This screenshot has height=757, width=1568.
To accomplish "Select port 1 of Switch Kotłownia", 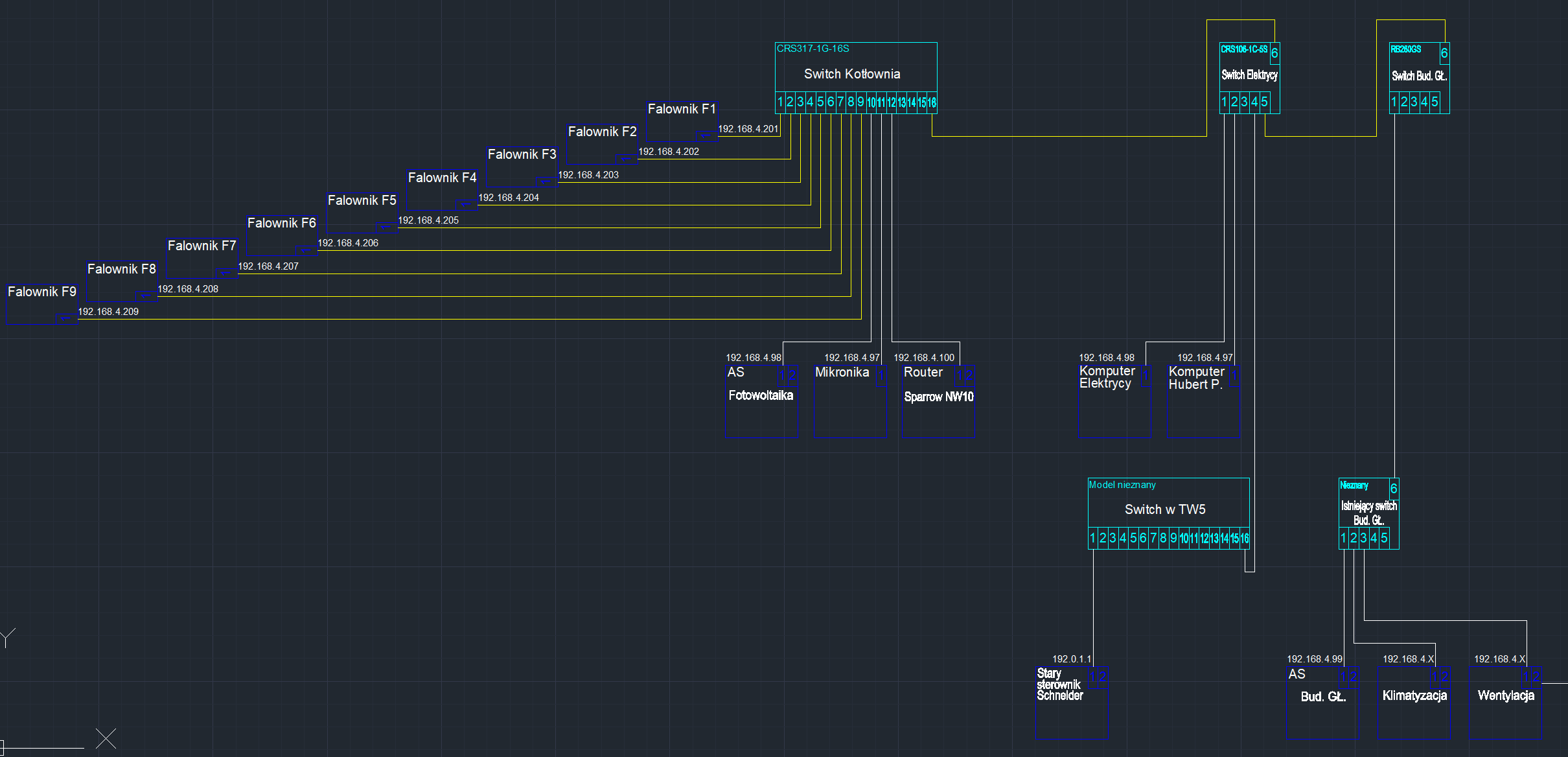I will 780,102.
